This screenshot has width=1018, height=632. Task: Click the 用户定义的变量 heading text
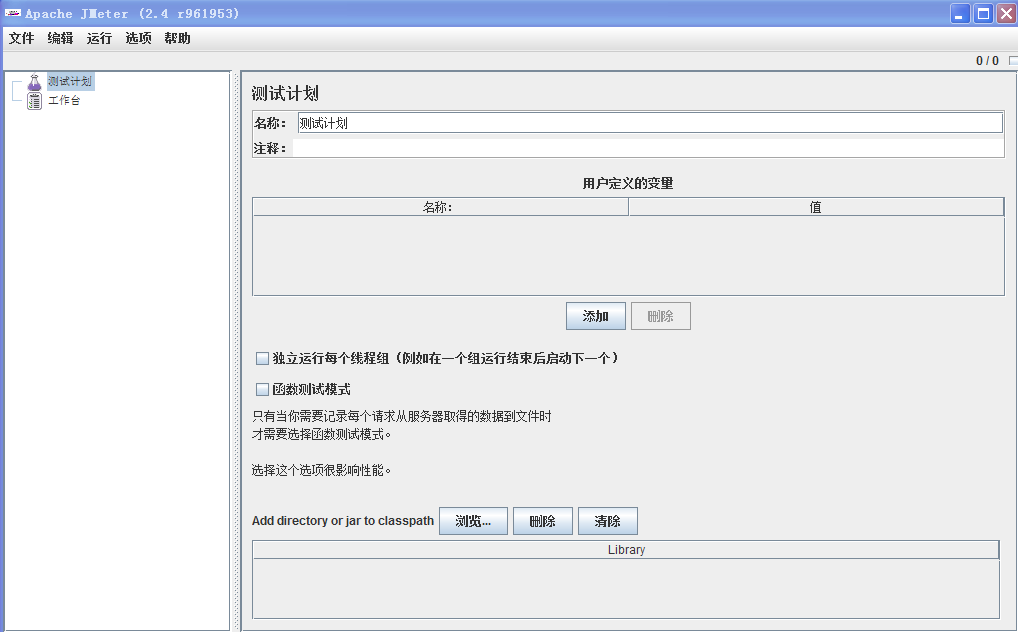click(x=628, y=184)
